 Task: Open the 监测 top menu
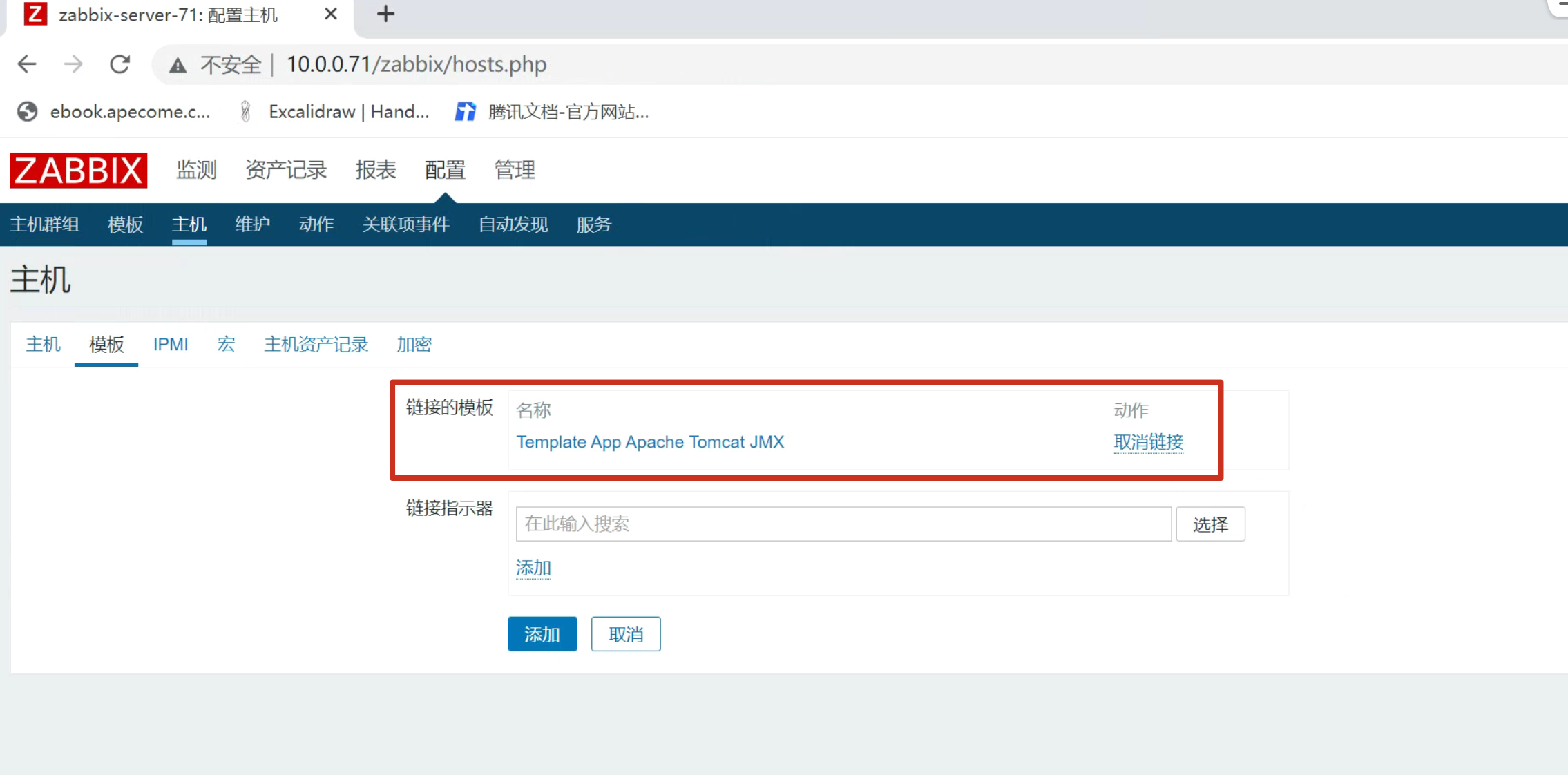(196, 170)
